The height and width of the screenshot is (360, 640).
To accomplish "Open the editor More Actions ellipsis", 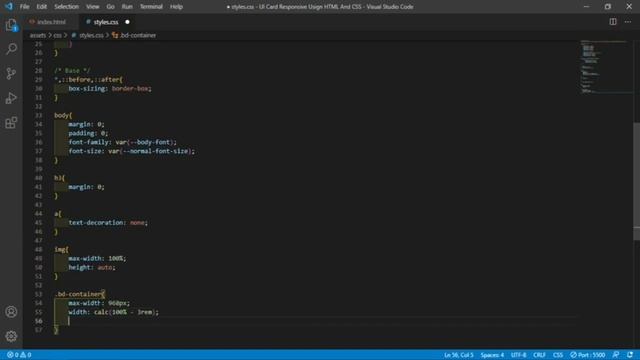I will (628, 22).
